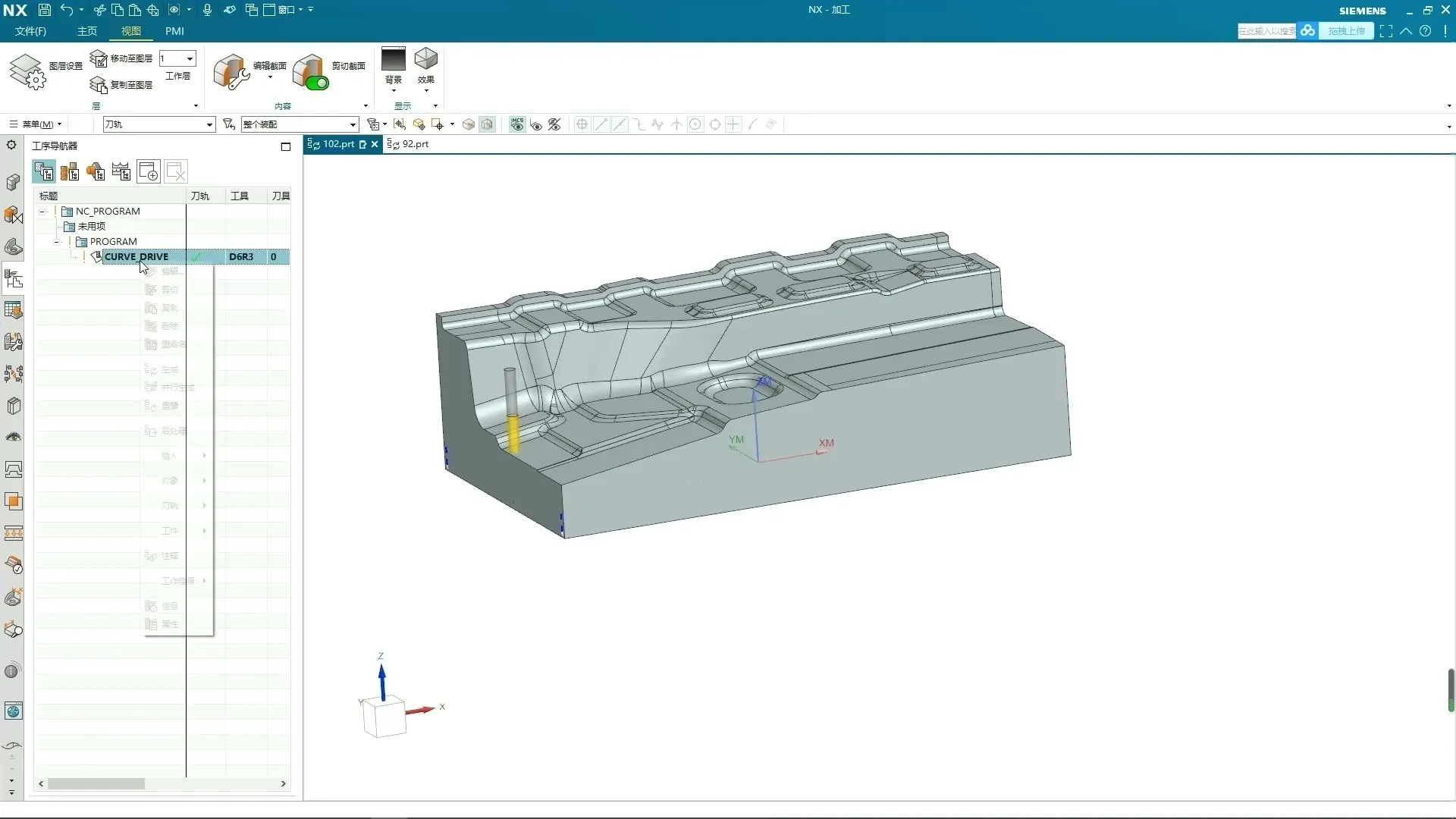The width and height of the screenshot is (1456, 819).
Task: Click Copy to Layer (复制至图层) icon
Action: click(x=99, y=85)
